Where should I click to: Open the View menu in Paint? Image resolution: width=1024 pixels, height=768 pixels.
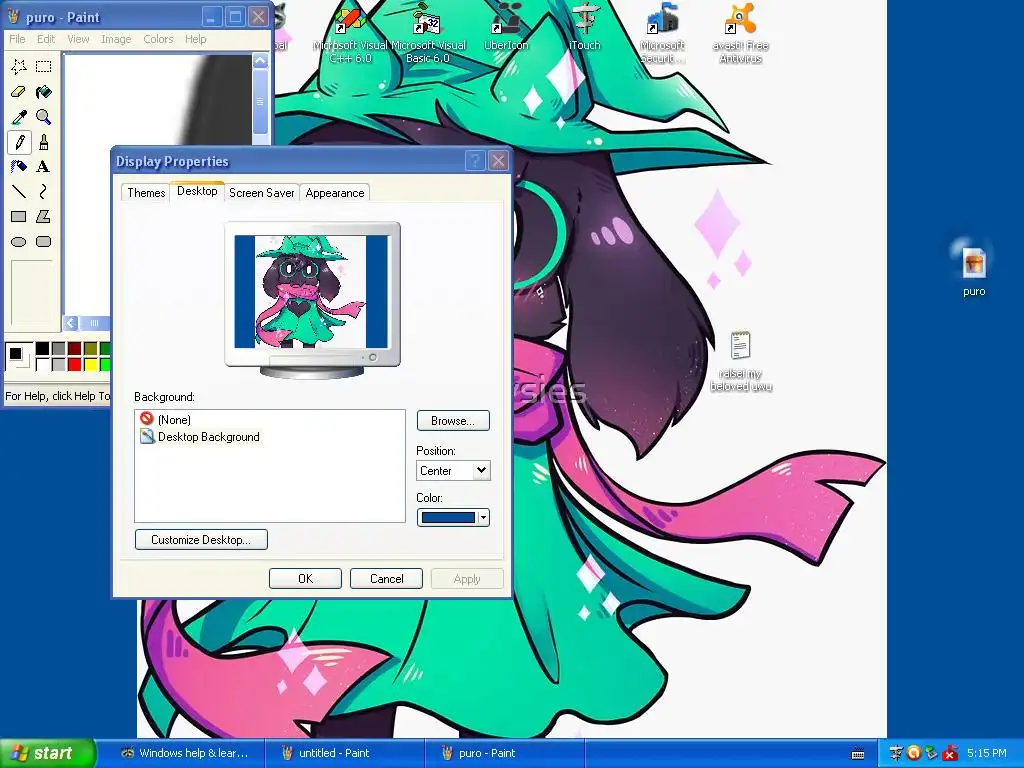[78, 39]
